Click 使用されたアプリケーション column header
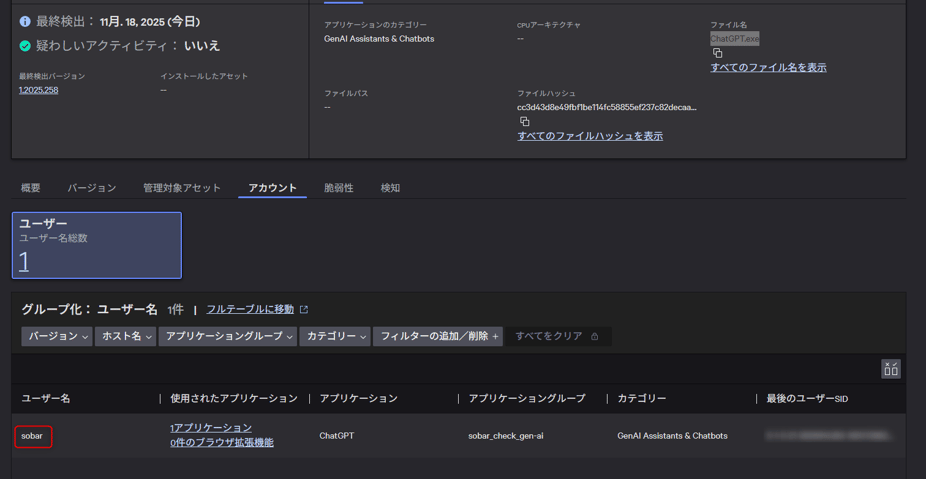The image size is (926, 479). tap(234, 399)
